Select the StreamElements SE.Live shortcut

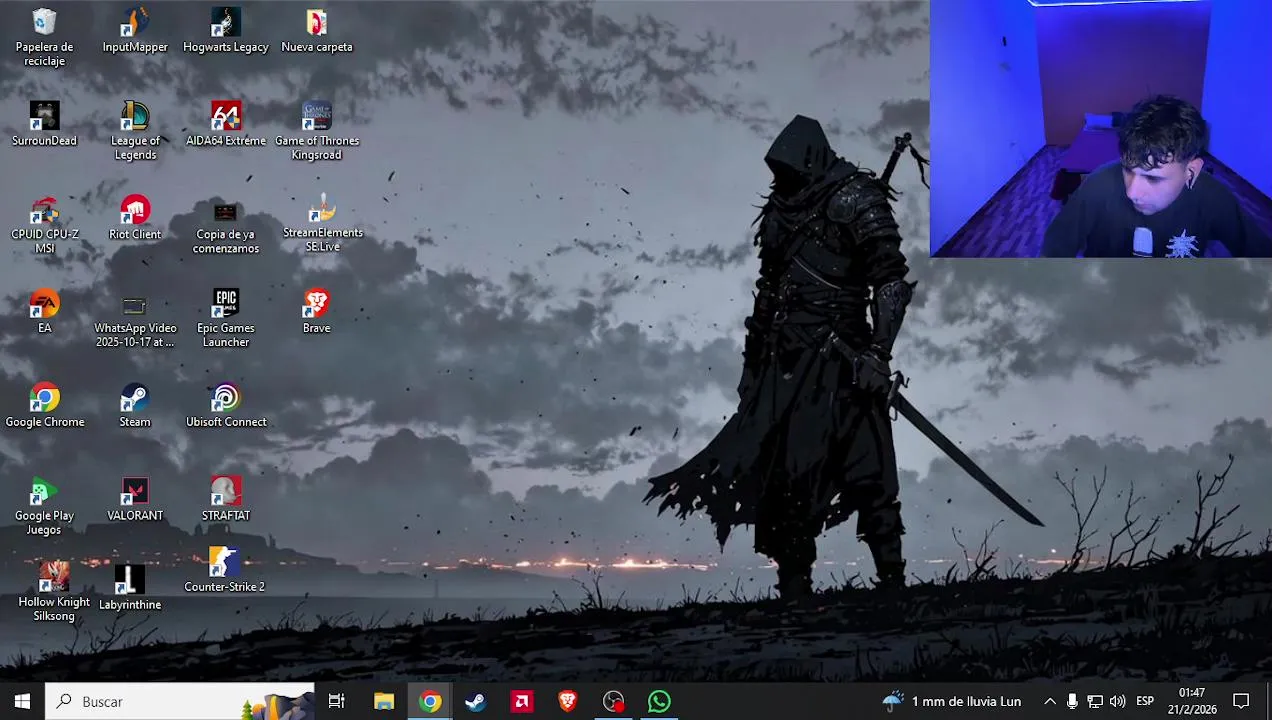point(322,223)
